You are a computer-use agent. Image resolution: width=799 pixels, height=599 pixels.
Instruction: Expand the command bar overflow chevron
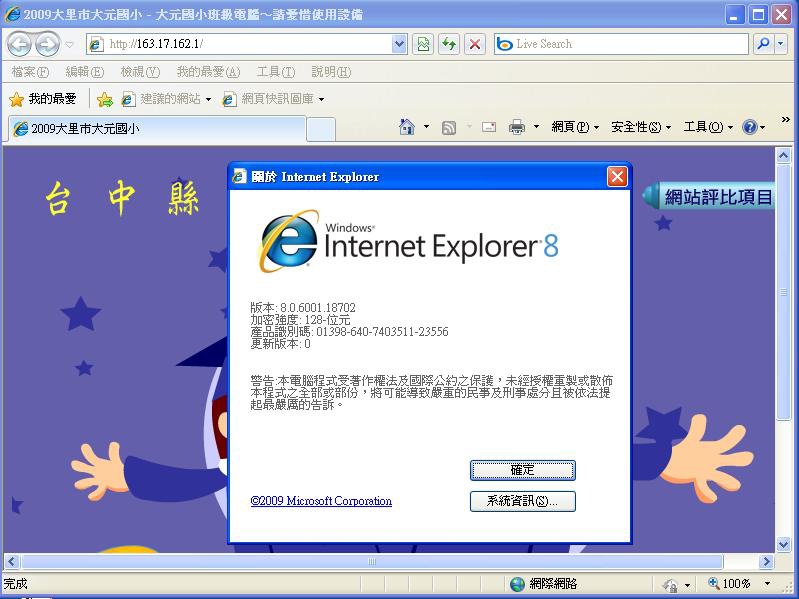click(785, 120)
